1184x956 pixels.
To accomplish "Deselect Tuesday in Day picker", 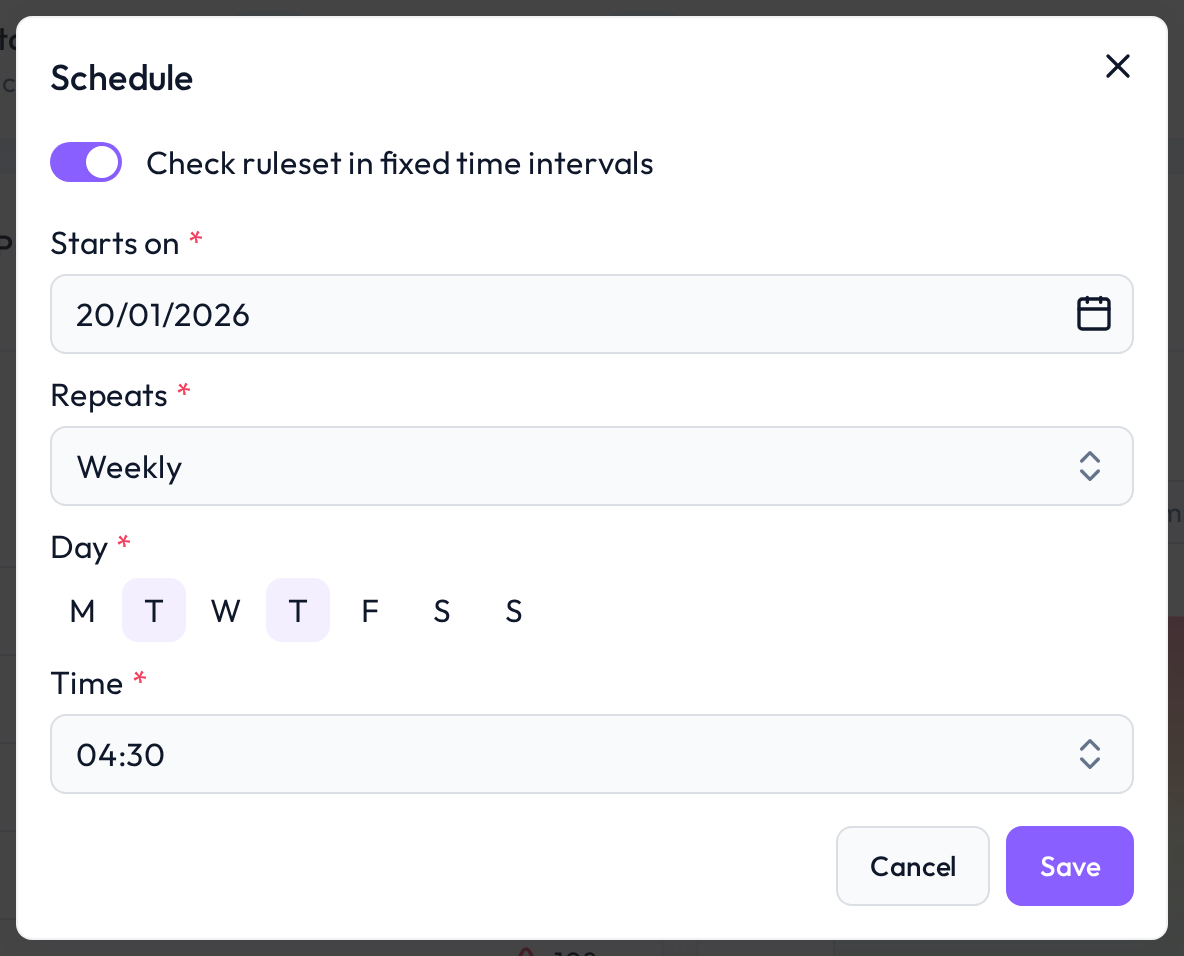I will point(154,610).
